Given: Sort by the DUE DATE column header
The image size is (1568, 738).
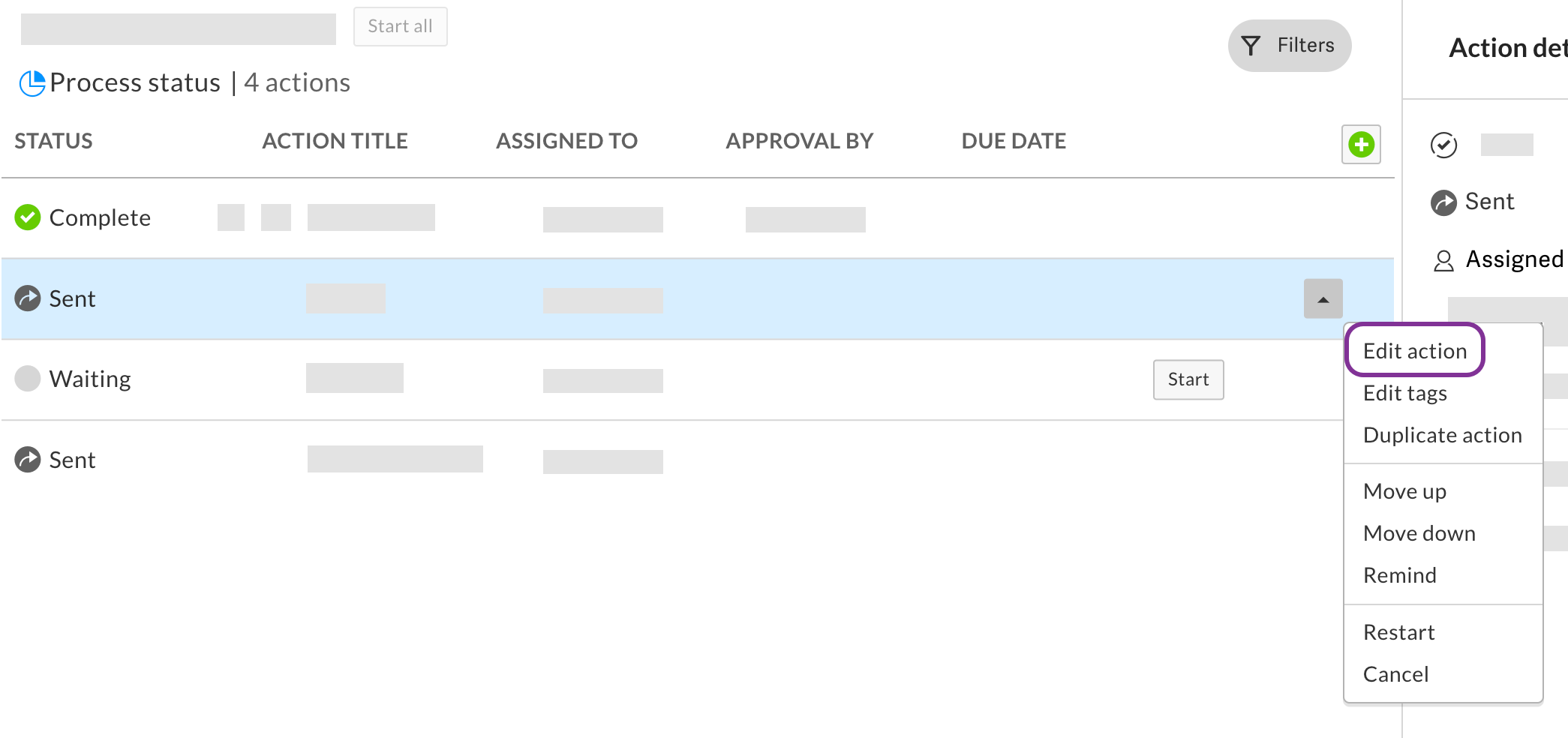Looking at the screenshot, I should click(x=1014, y=141).
